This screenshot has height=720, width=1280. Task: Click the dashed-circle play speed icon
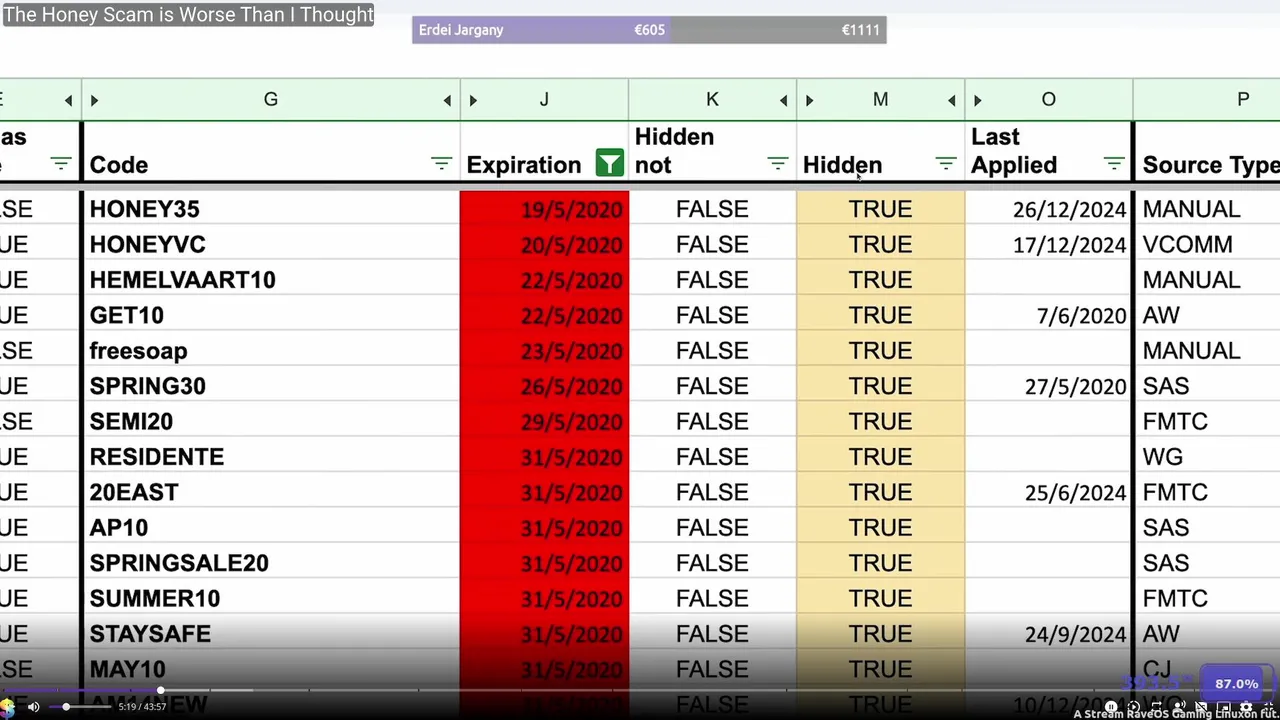click(1133, 707)
